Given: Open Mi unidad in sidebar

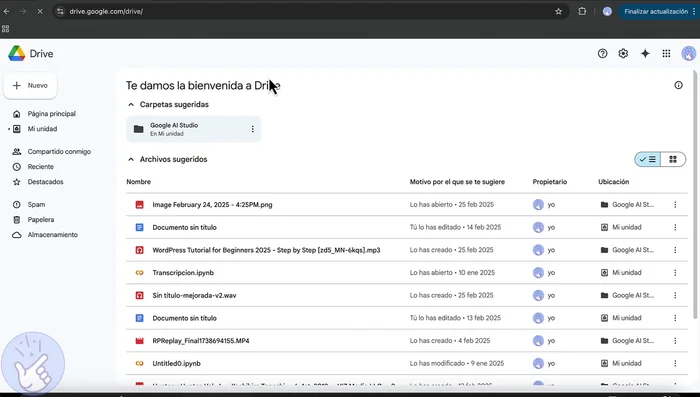Looking at the screenshot, I should pos(42,129).
